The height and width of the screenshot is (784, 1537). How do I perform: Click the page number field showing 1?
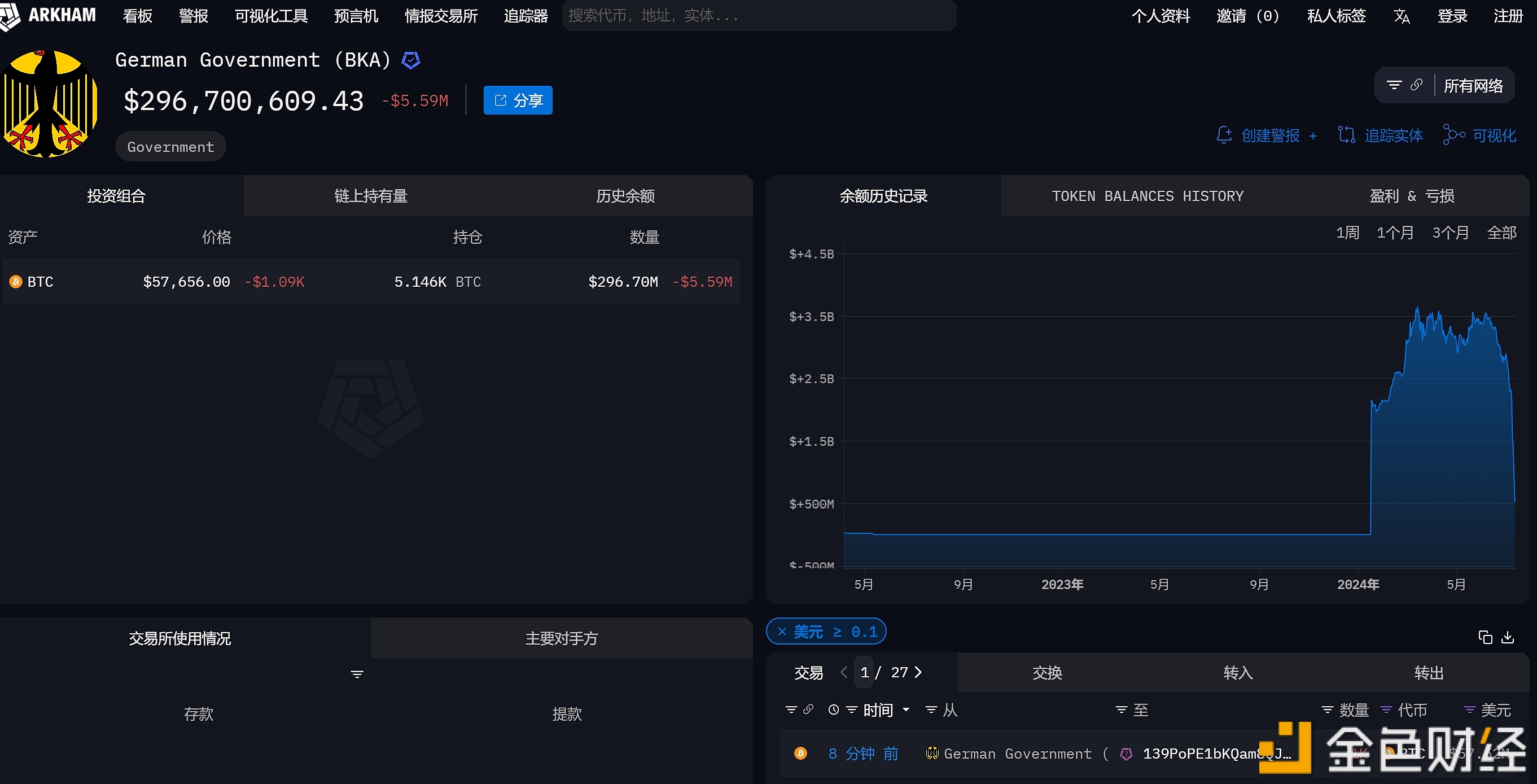click(x=865, y=672)
